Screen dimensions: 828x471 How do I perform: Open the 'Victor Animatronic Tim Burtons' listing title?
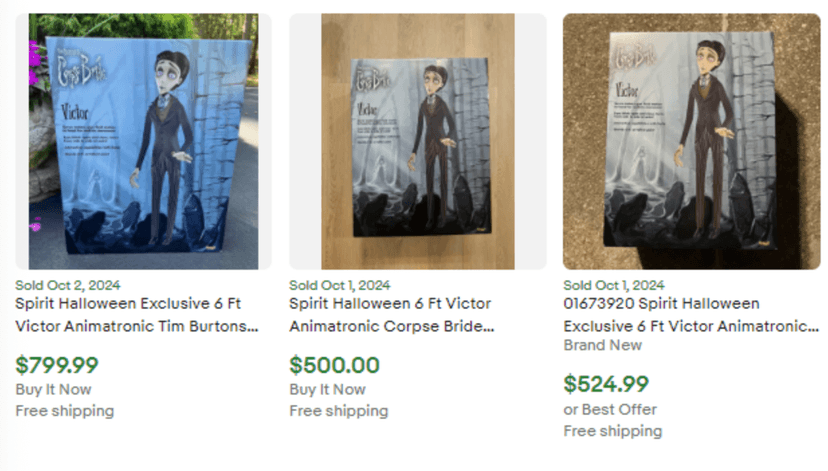[x=136, y=314]
